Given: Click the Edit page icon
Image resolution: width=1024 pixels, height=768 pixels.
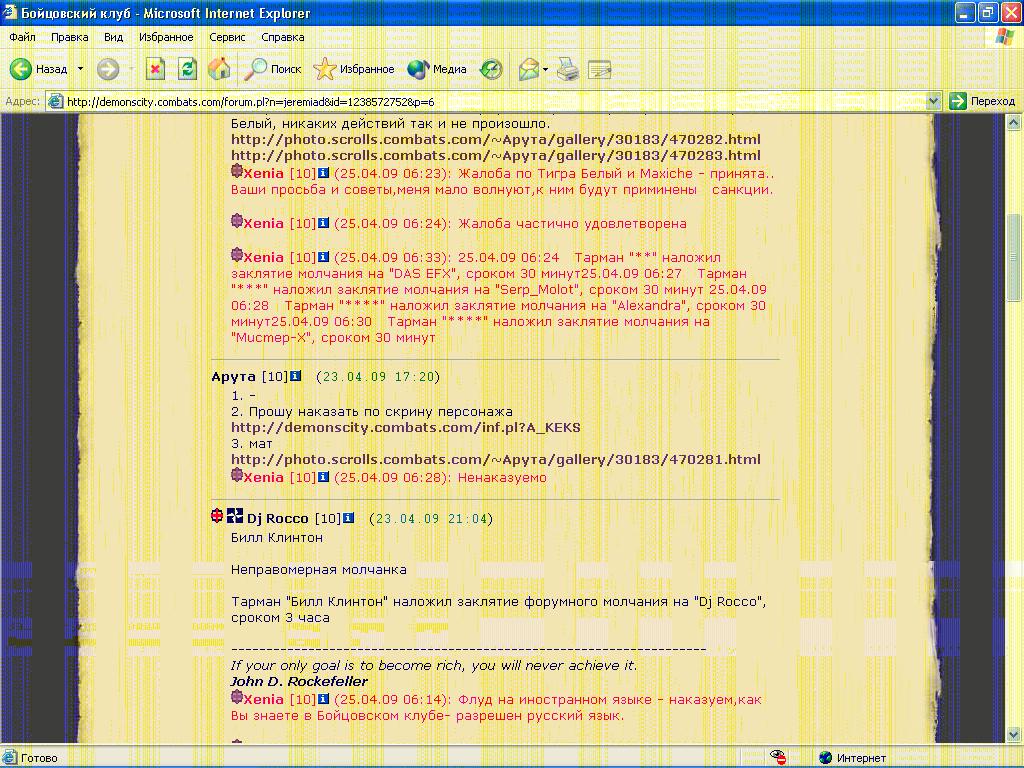Looking at the screenshot, I should point(600,69).
